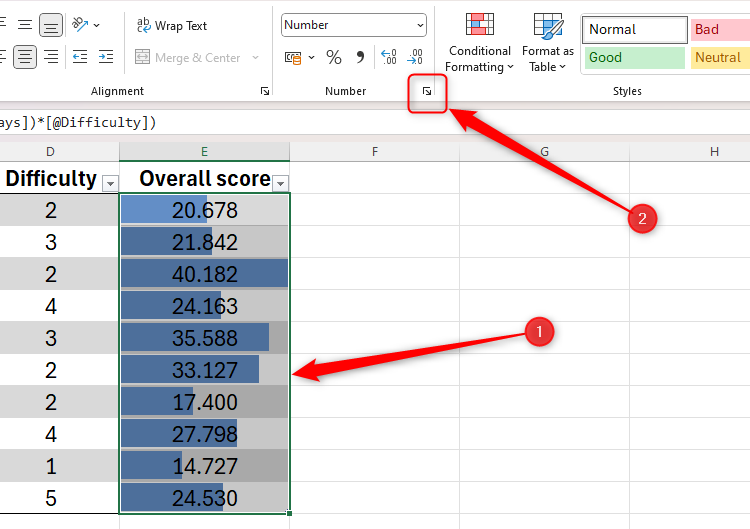Open the Difficulty column filter dropdown
The image size is (750, 529).
point(110,183)
